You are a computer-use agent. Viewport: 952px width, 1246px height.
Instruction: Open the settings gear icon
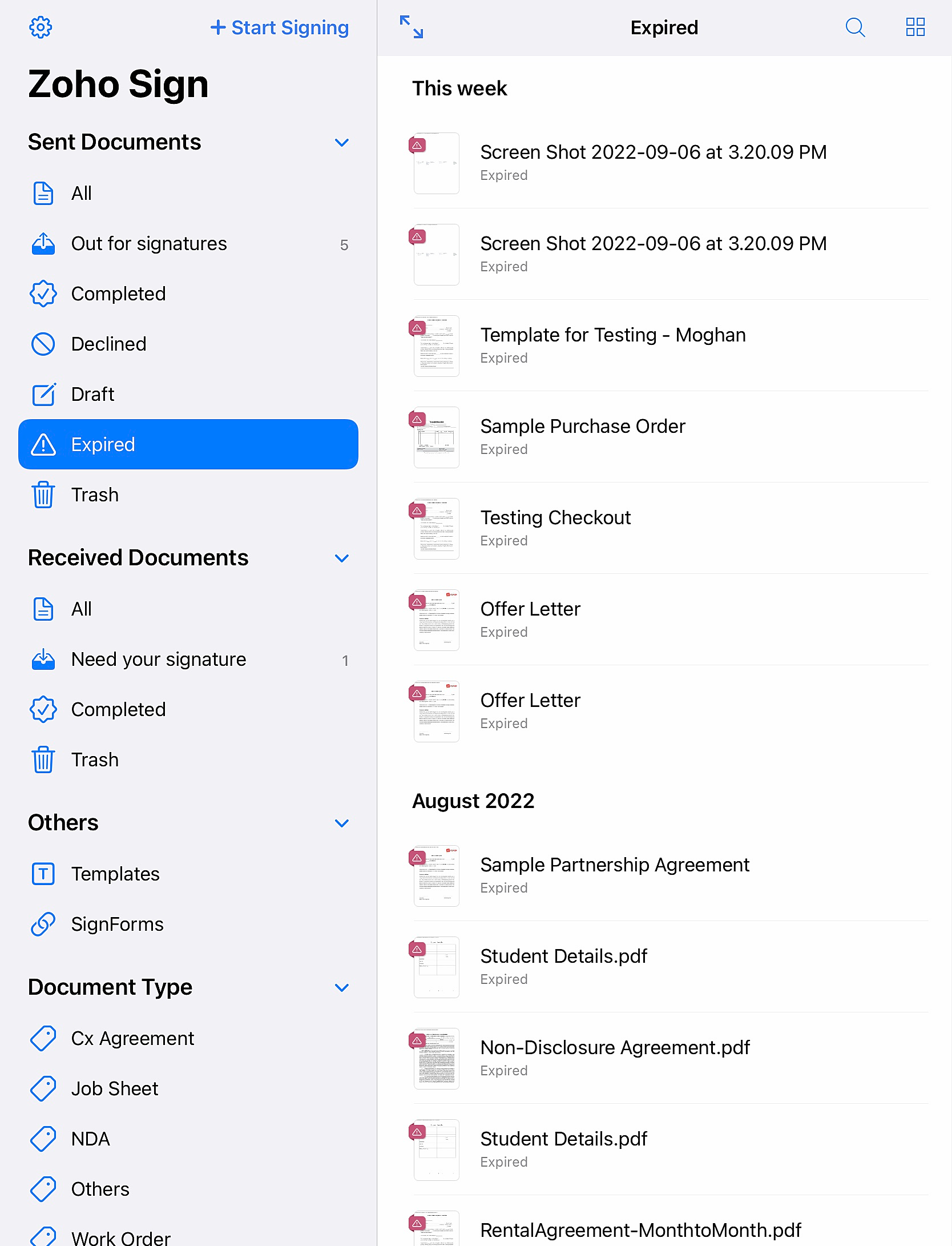(41, 27)
